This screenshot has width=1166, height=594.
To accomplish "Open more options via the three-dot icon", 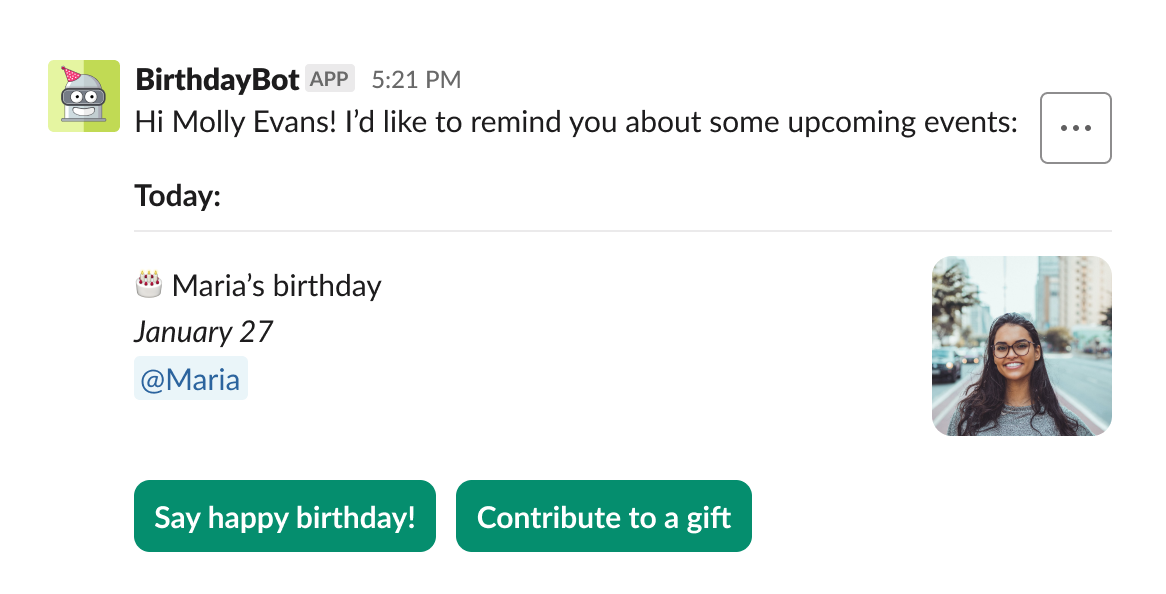I will click(x=1075, y=128).
